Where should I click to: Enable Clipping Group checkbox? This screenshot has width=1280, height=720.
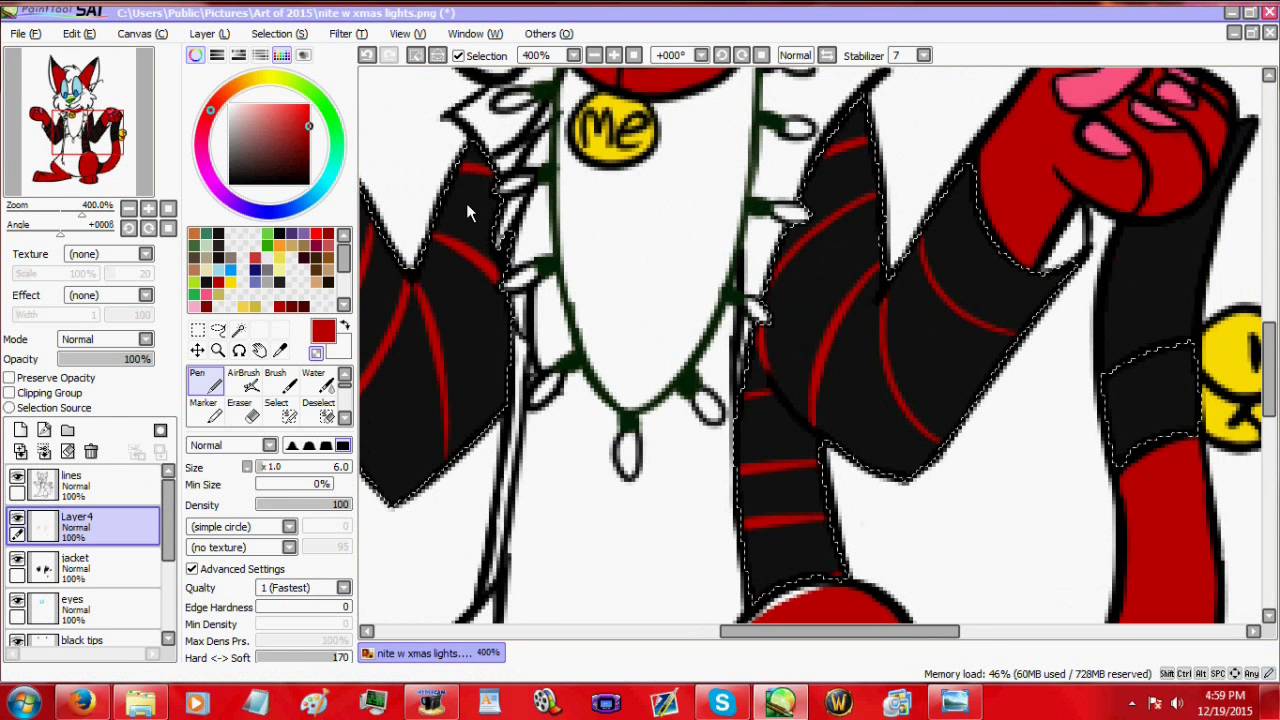[x=9, y=393]
